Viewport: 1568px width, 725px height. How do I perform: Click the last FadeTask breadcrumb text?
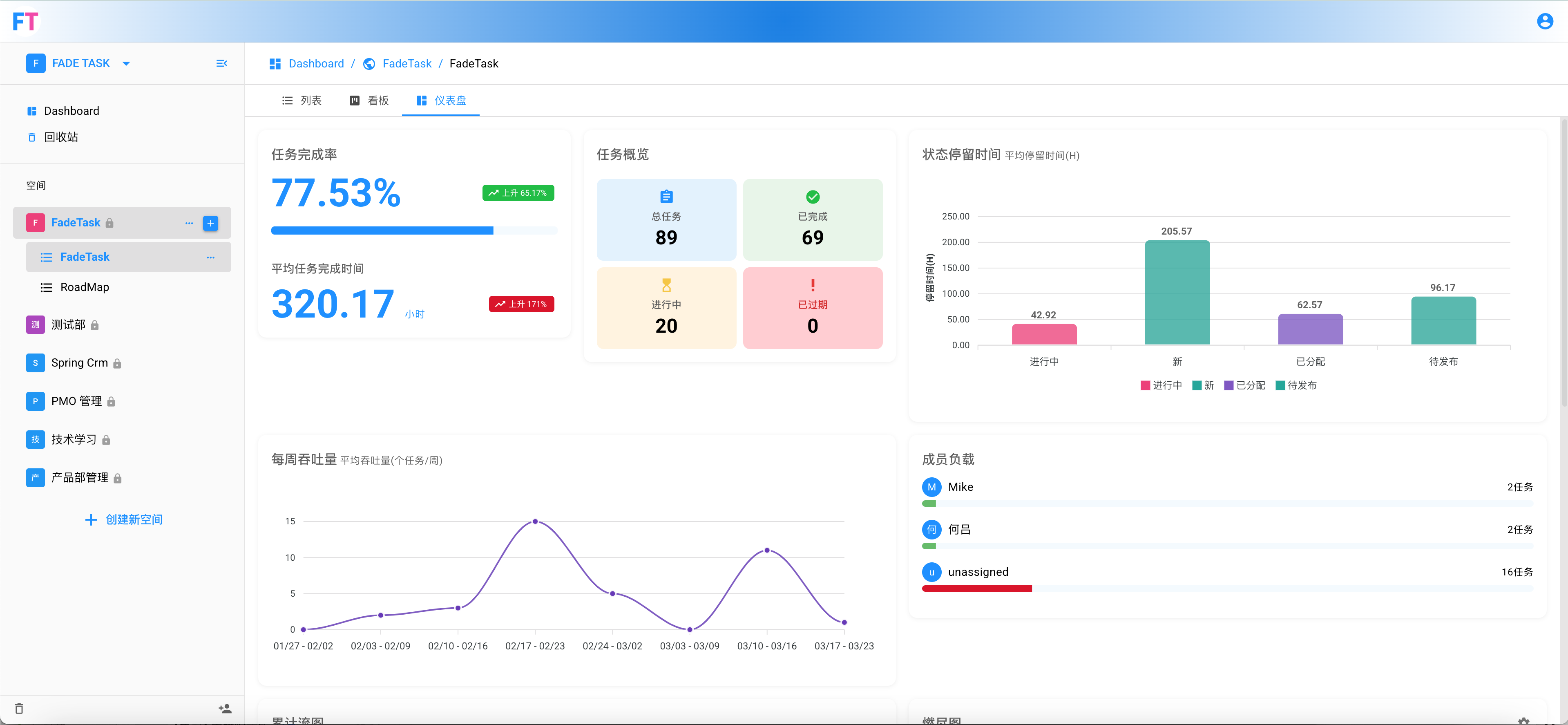(474, 63)
